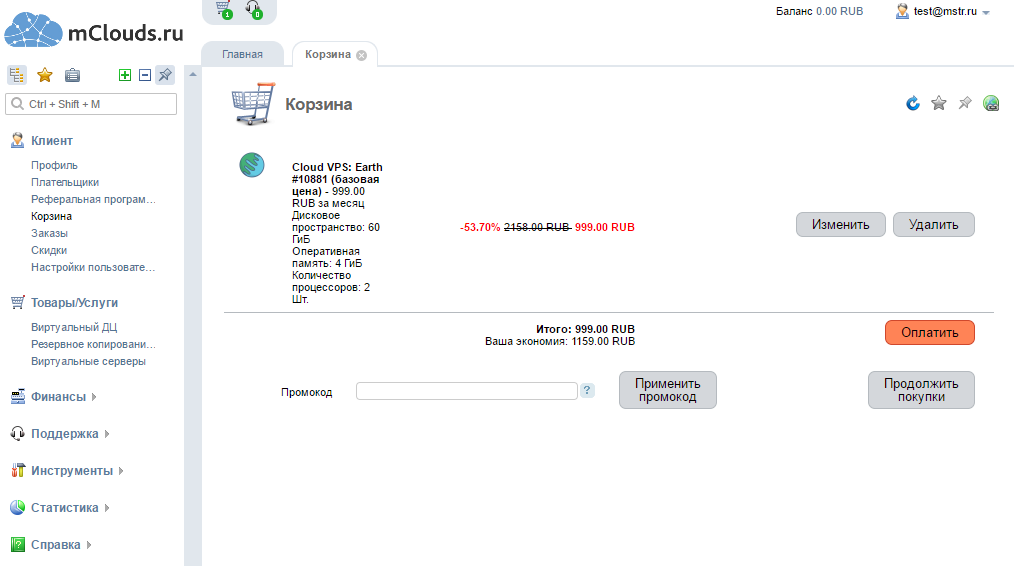Image resolution: width=1014 pixels, height=566 pixels.
Task: Show the menu tree view icon
Action: click(x=17, y=75)
